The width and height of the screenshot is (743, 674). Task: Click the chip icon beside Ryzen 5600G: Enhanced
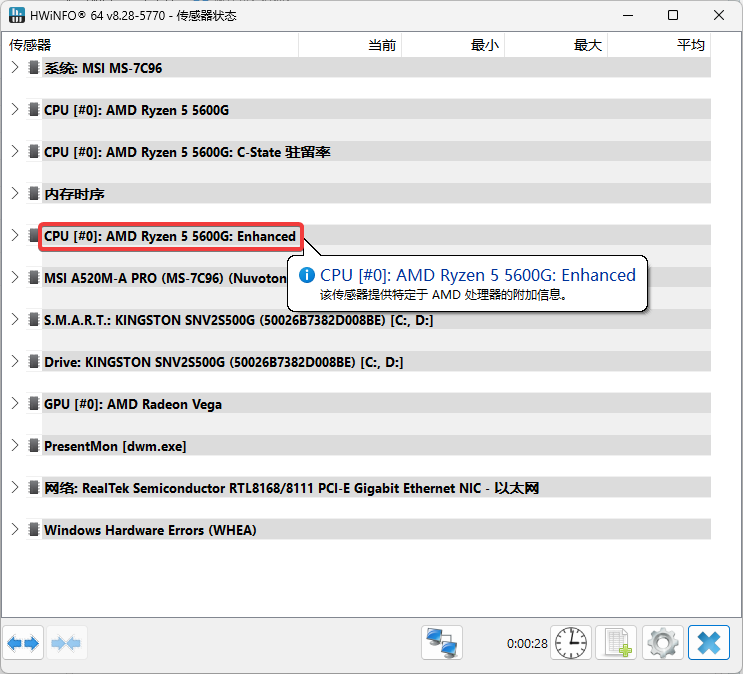[x=34, y=236]
